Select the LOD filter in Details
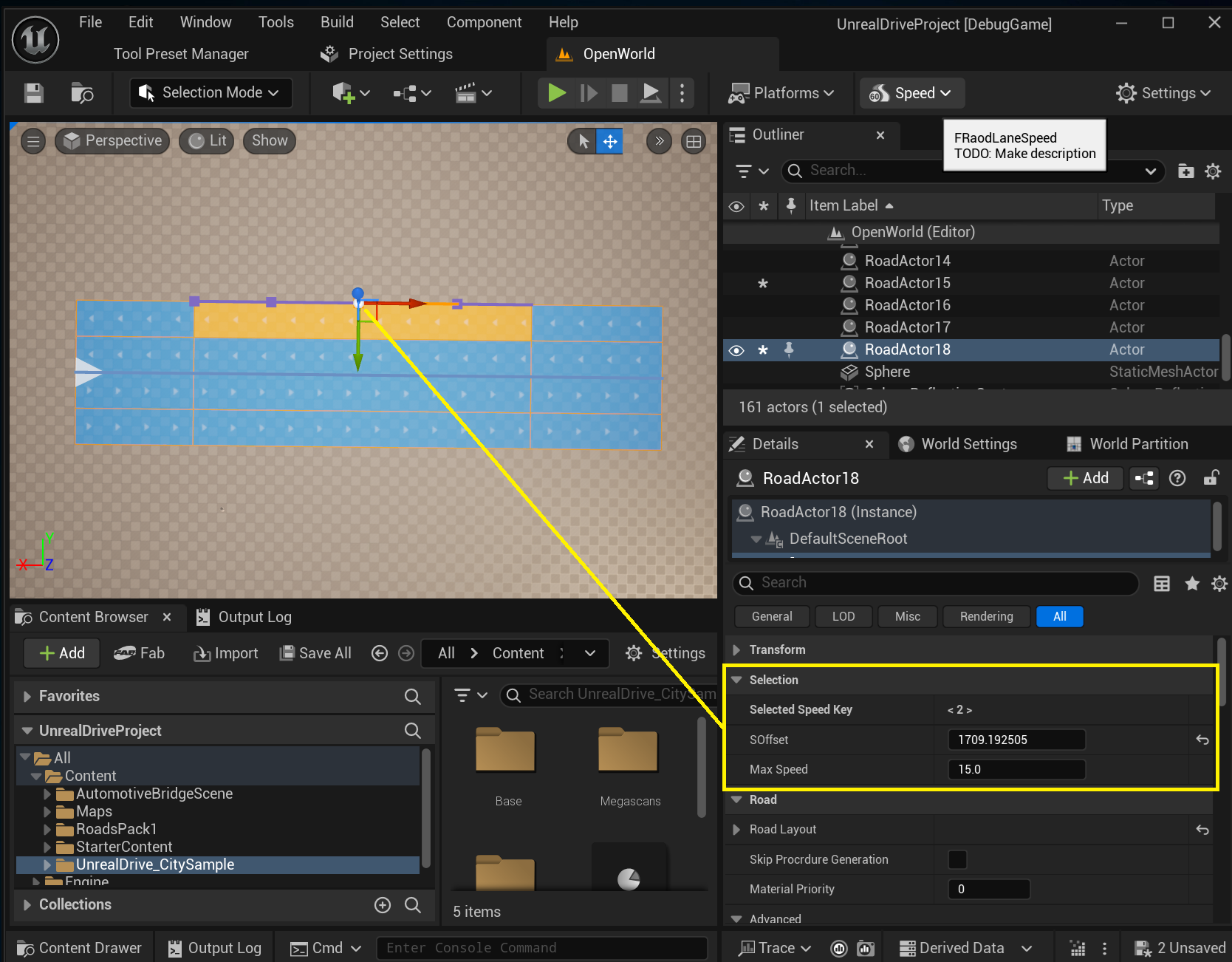The height and width of the screenshot is (962, 1232). (843, 616)
